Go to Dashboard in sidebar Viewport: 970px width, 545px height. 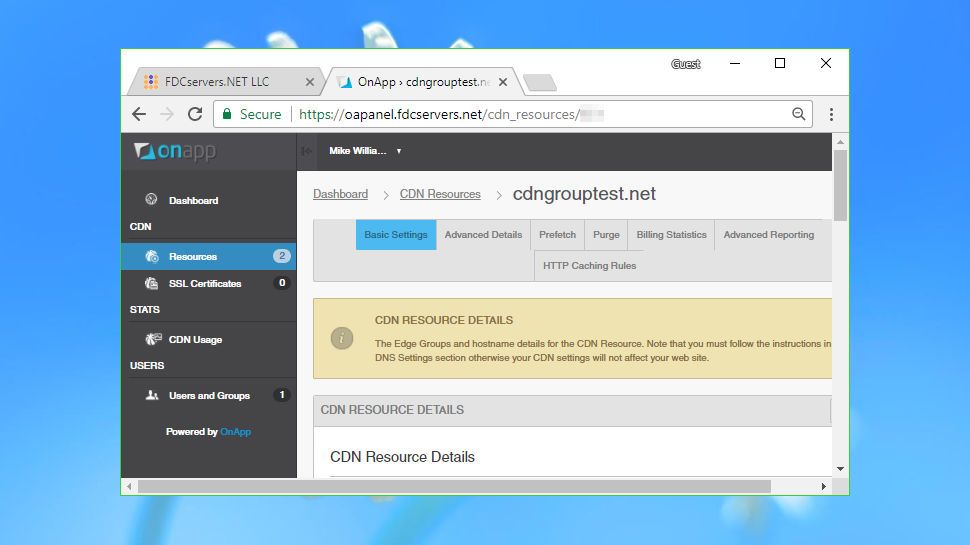pyautogui.click(x=209, y=200)
